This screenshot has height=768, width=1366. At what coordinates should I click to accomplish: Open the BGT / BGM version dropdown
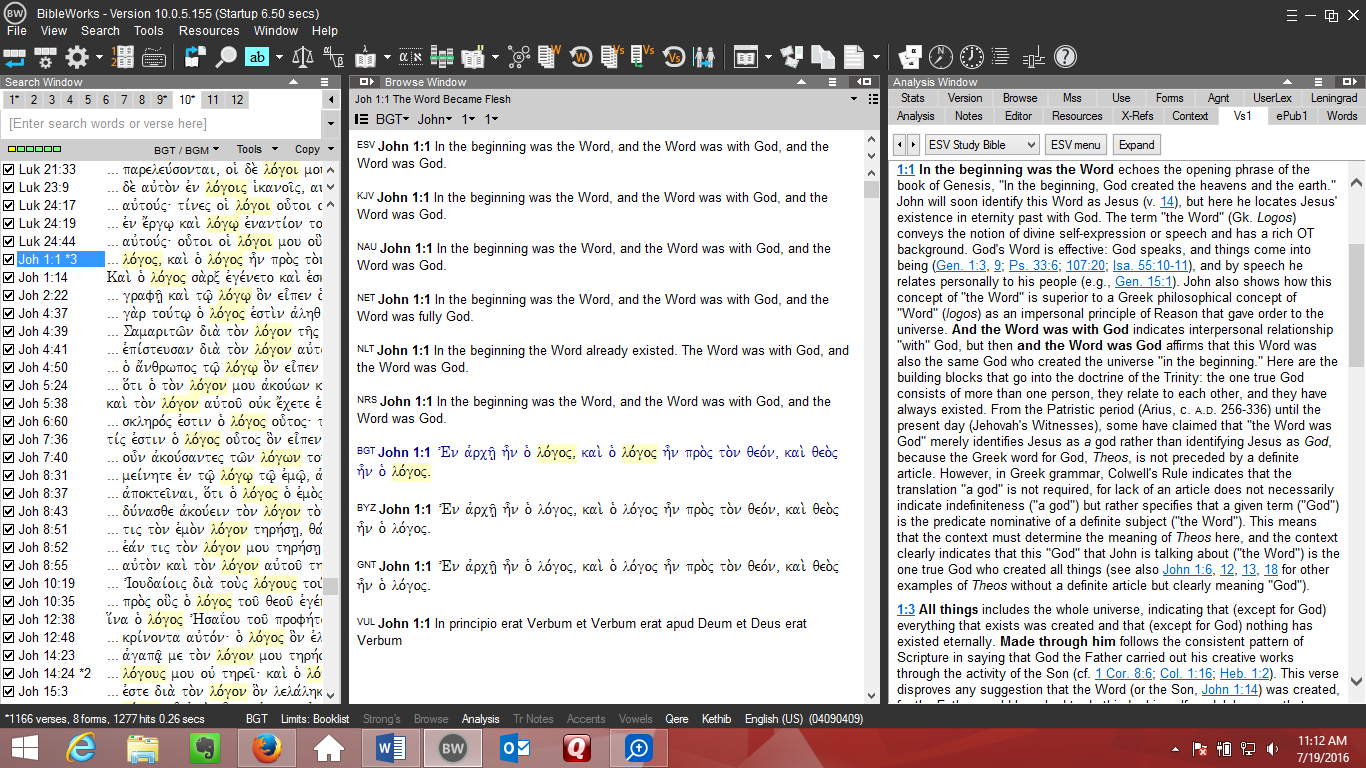coord(186,149)
